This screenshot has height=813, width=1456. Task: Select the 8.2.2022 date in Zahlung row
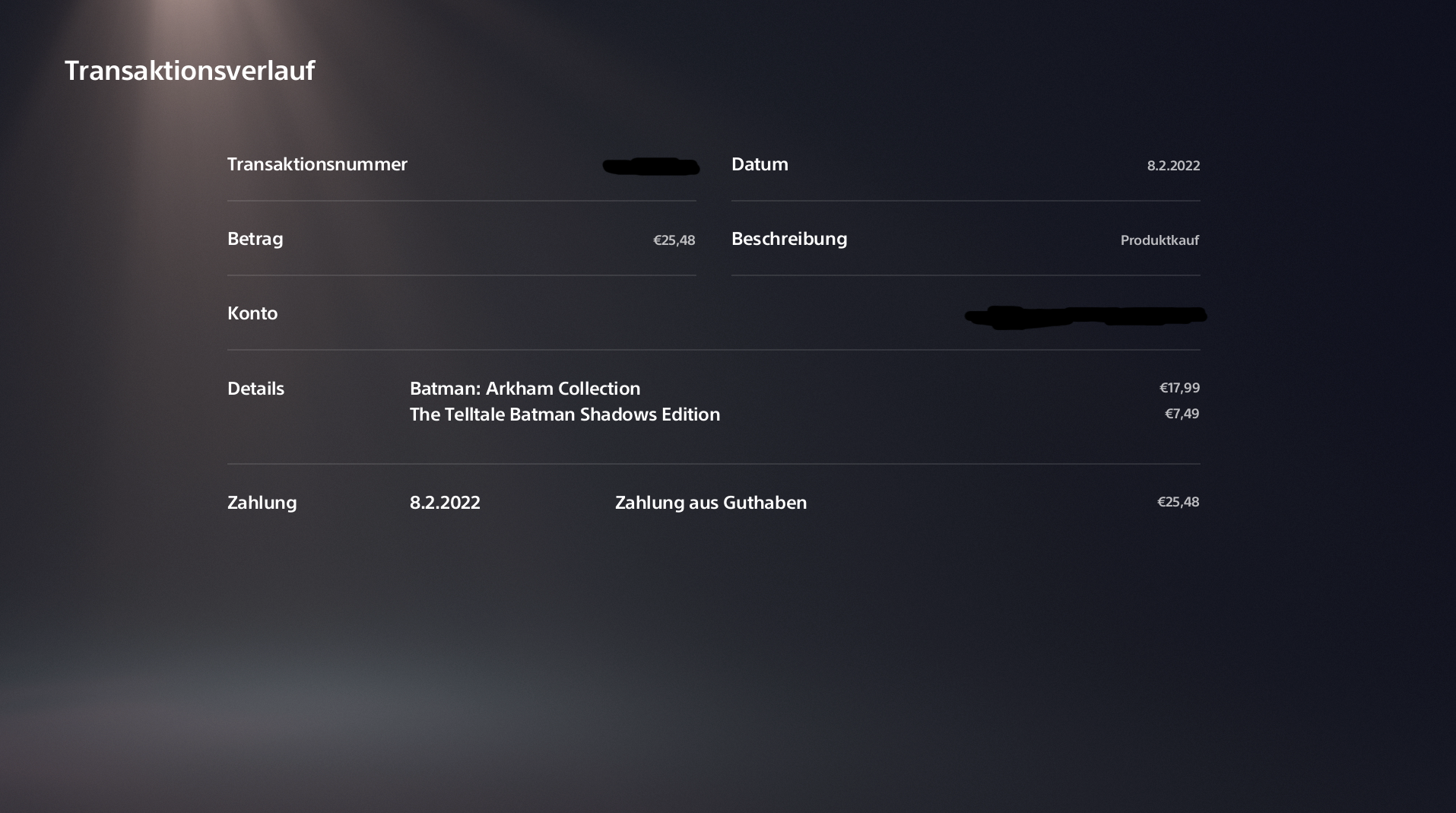[445, 503]
